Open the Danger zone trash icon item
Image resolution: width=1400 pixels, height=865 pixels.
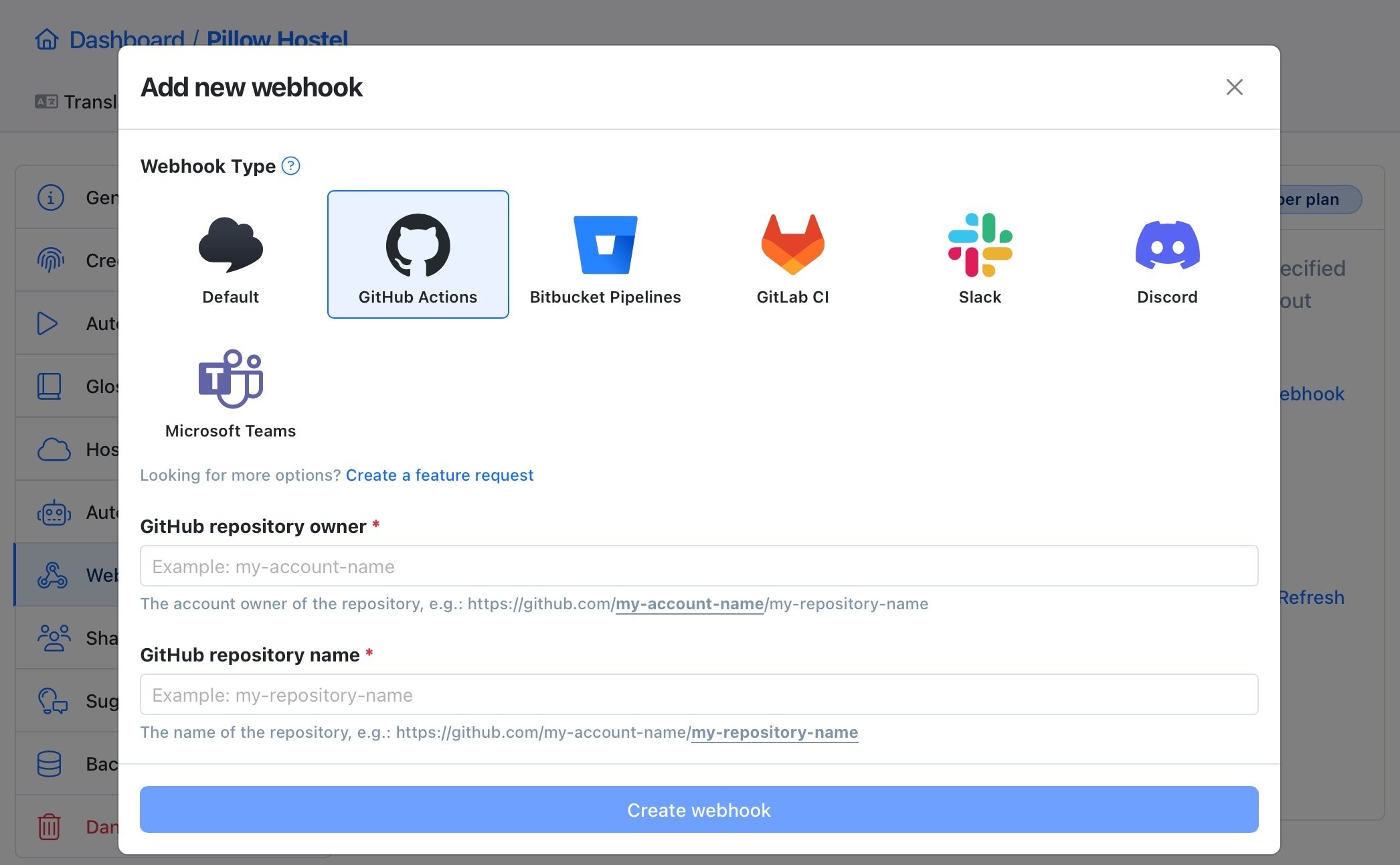[49, 827]
